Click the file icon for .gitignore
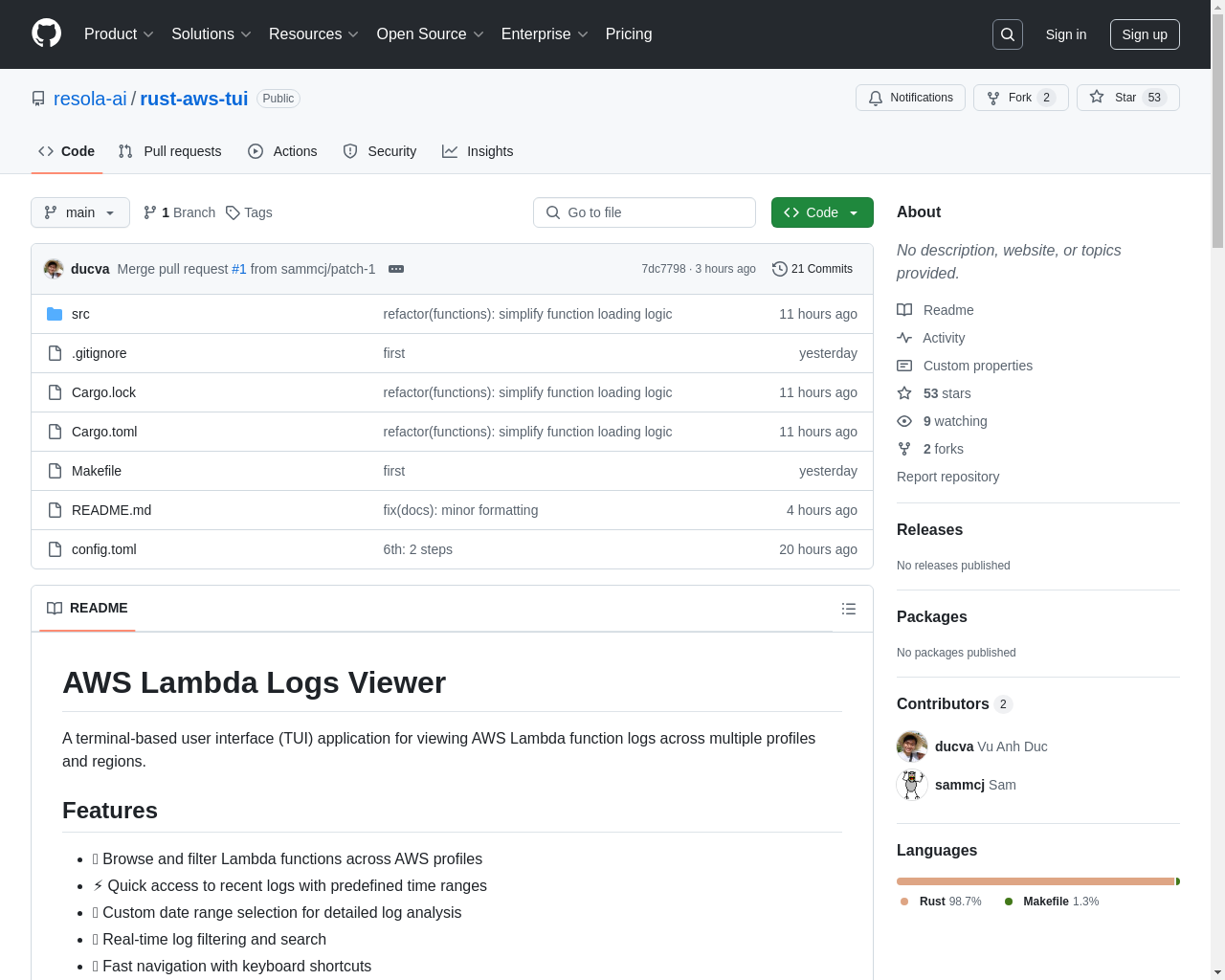The image size is (1225, 980). coord(55,353)
